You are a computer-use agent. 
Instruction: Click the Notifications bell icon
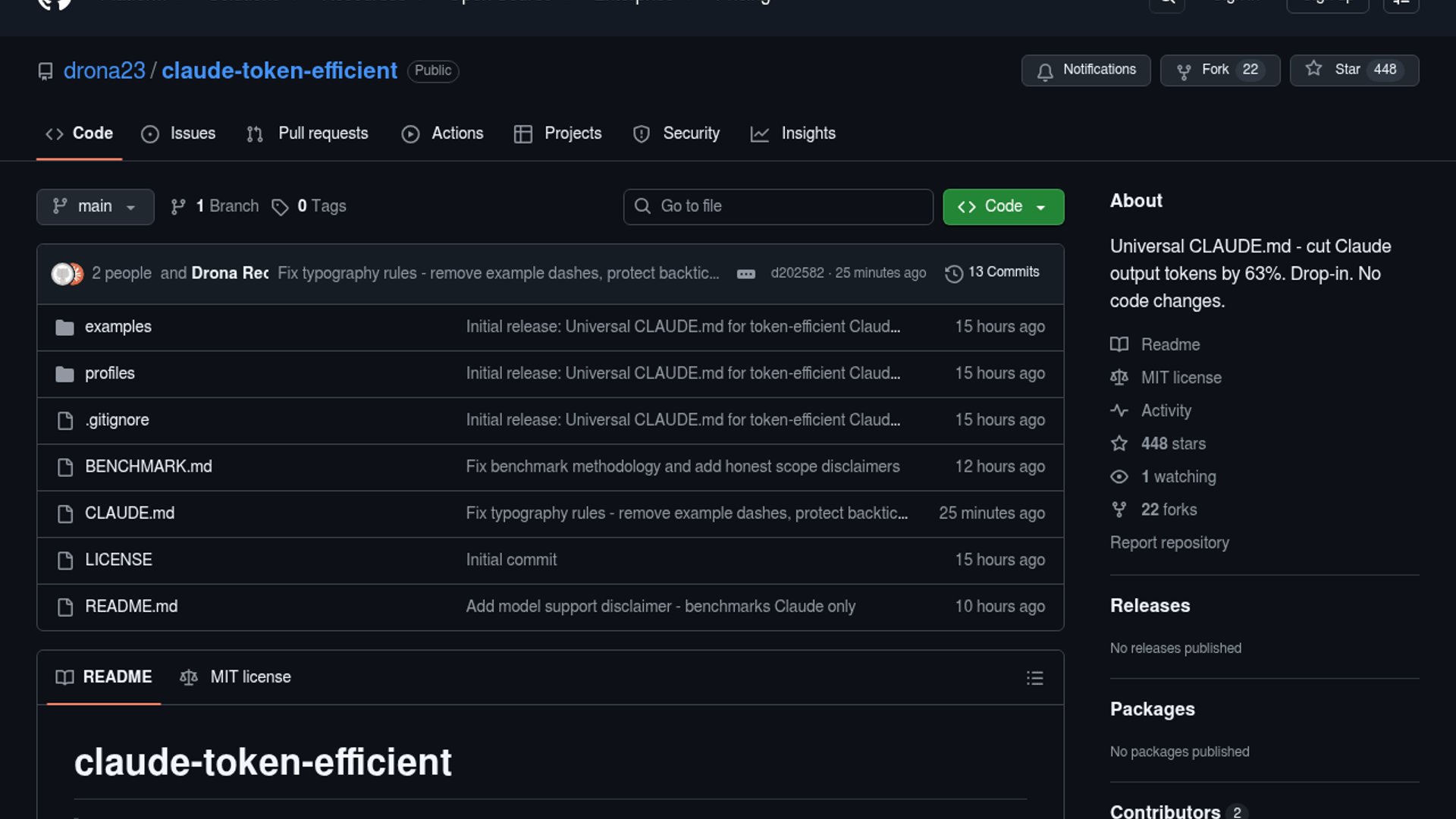click(x=1045, y=71)
